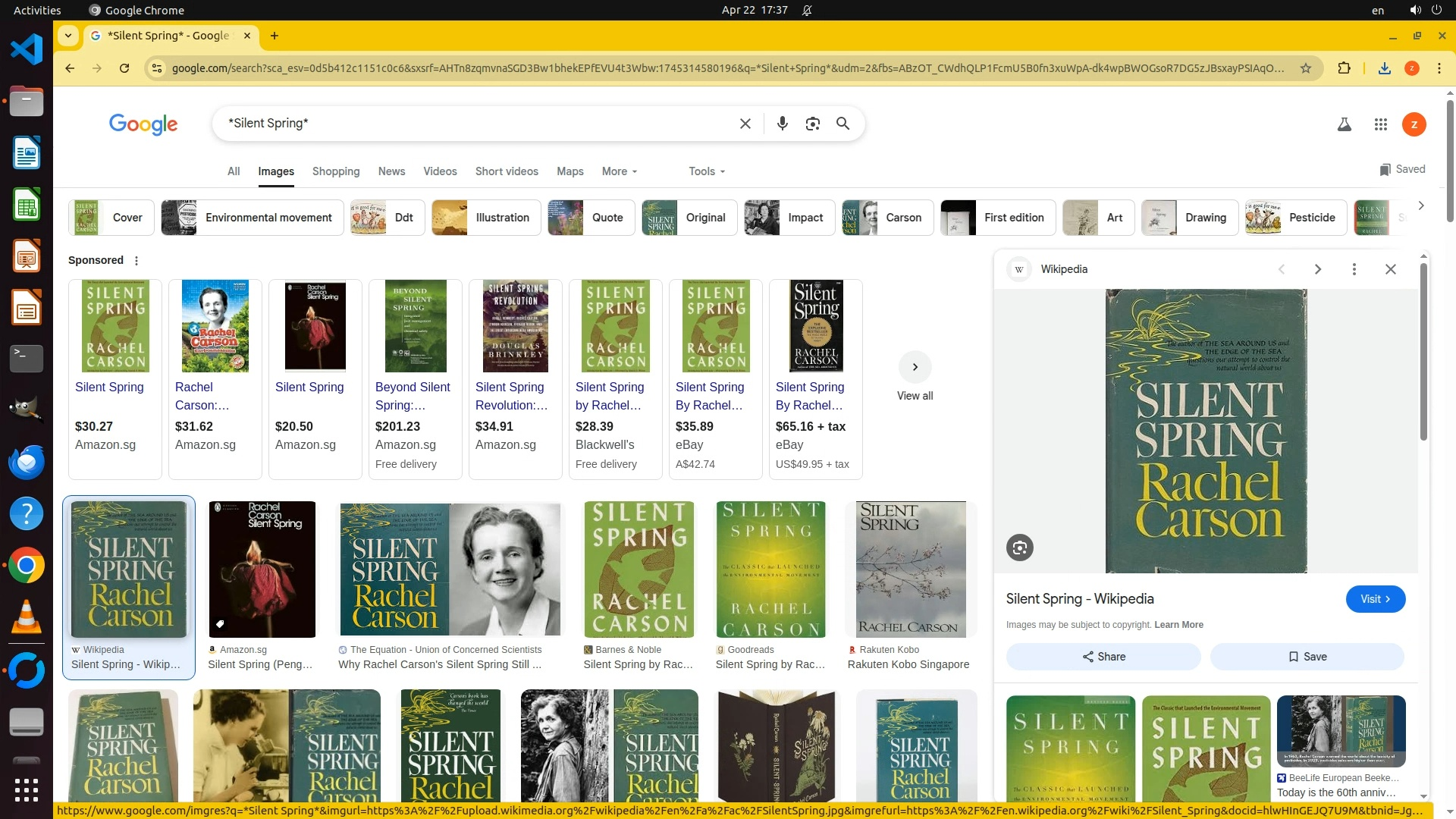
Task: Share the selected Silent Spring image
Action: pos(1103,657)
